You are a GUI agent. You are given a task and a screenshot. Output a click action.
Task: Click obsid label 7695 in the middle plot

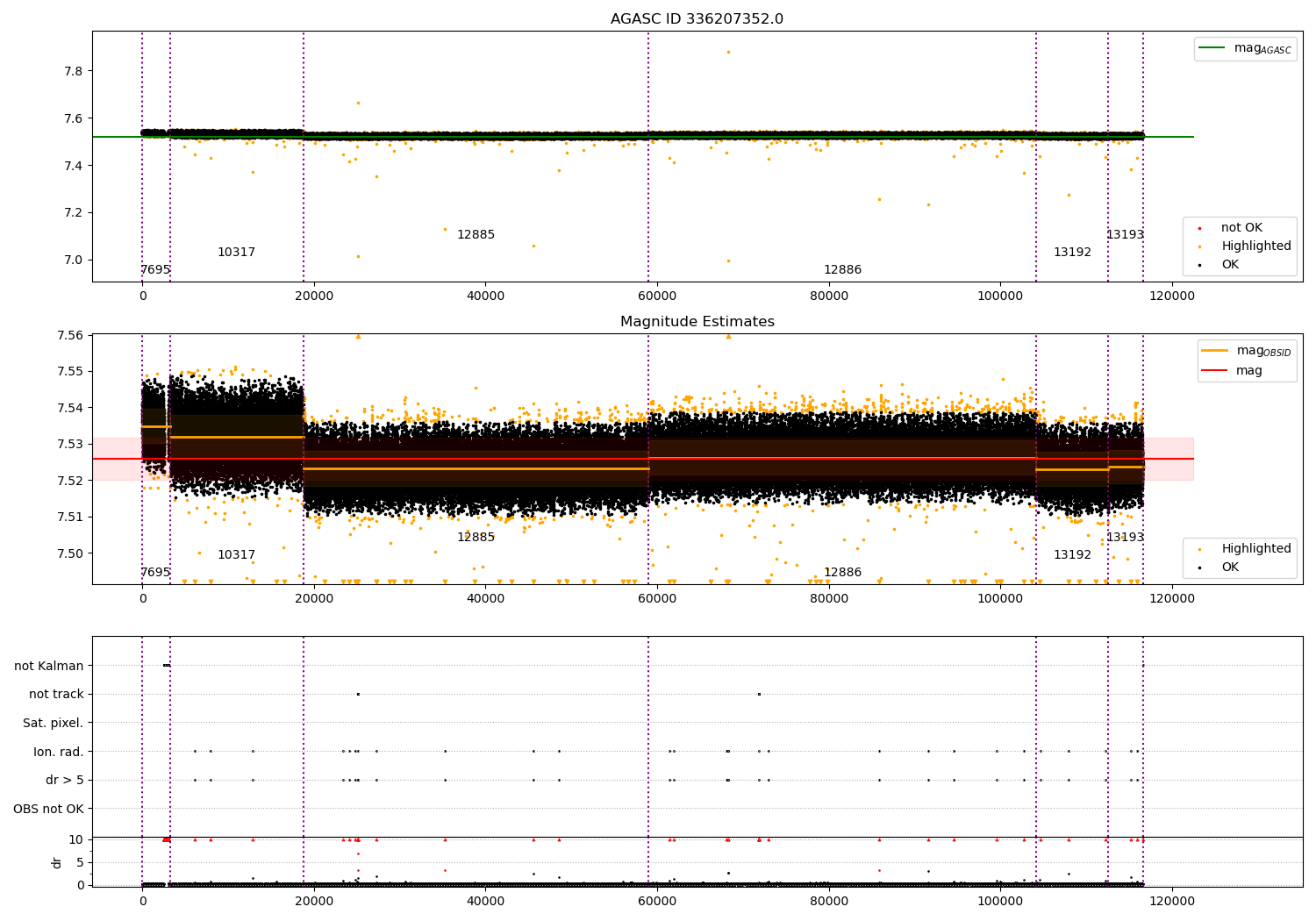coord(155,573)
